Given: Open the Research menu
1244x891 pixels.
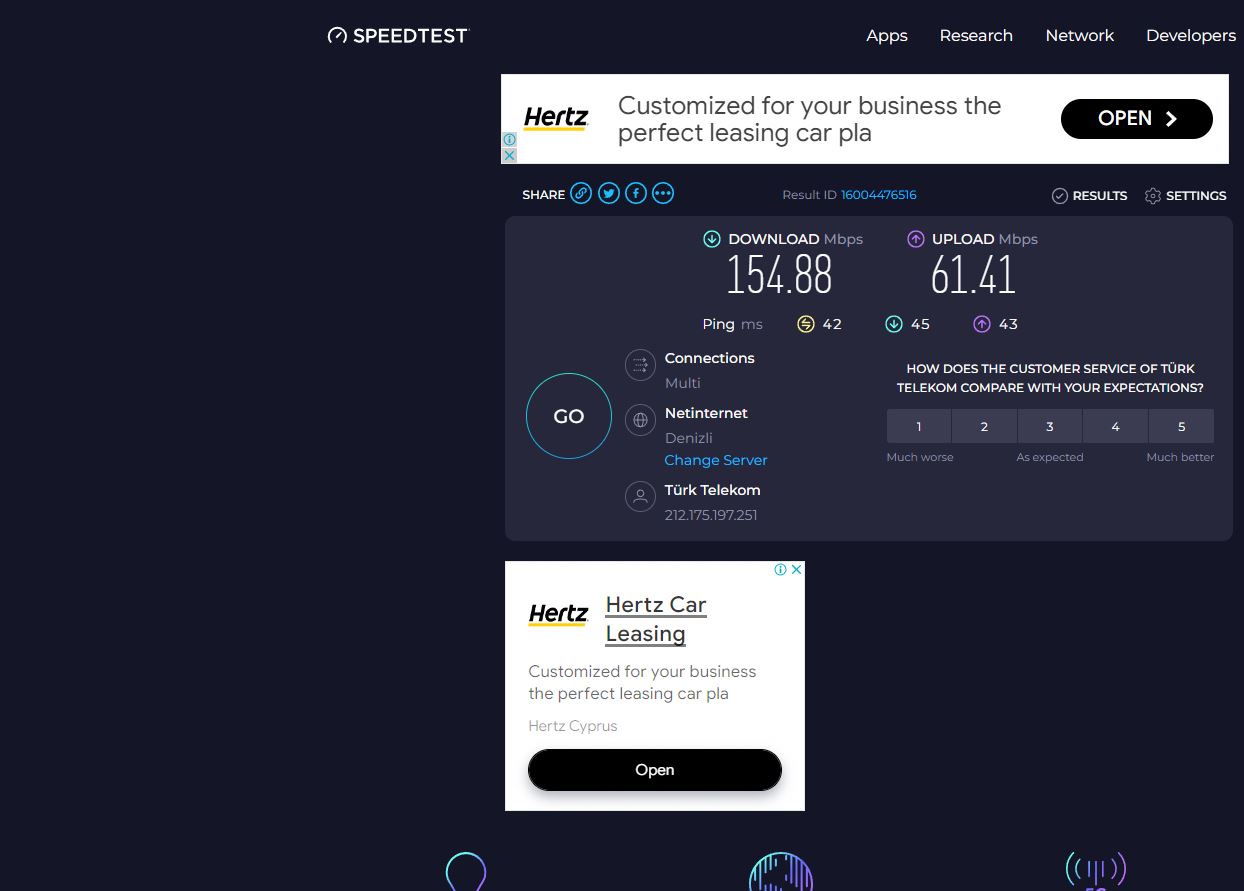Looking at the screenshot, I should 976,36.
